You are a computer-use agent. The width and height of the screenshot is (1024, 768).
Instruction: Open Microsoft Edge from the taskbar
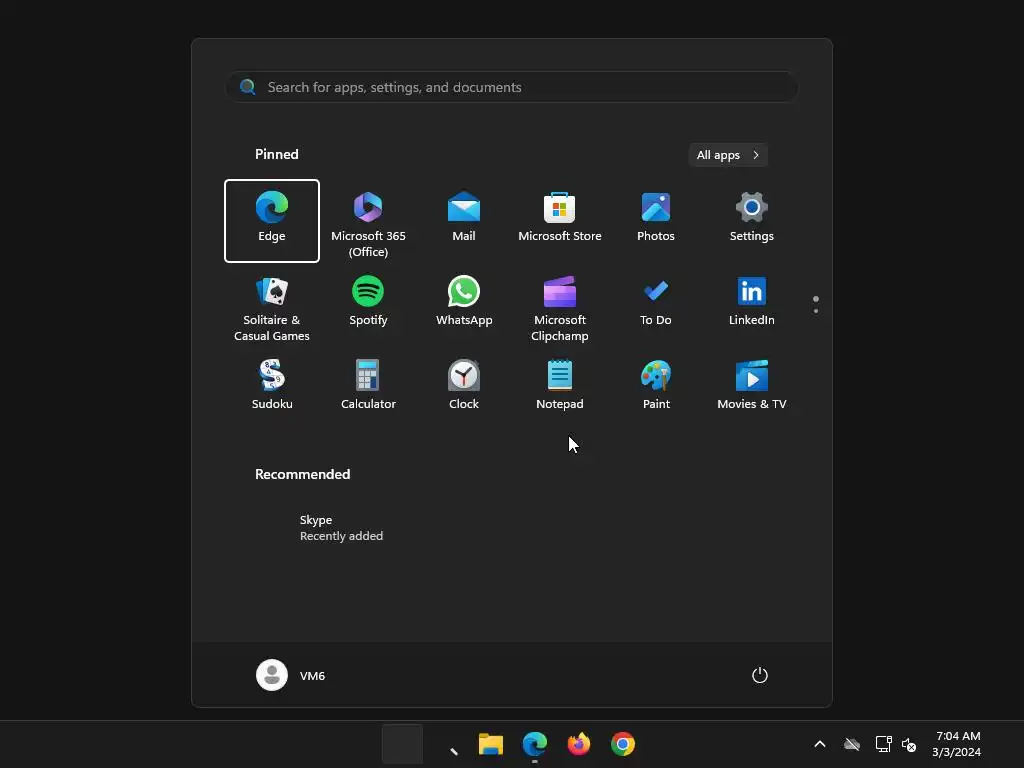coord(535,744)
